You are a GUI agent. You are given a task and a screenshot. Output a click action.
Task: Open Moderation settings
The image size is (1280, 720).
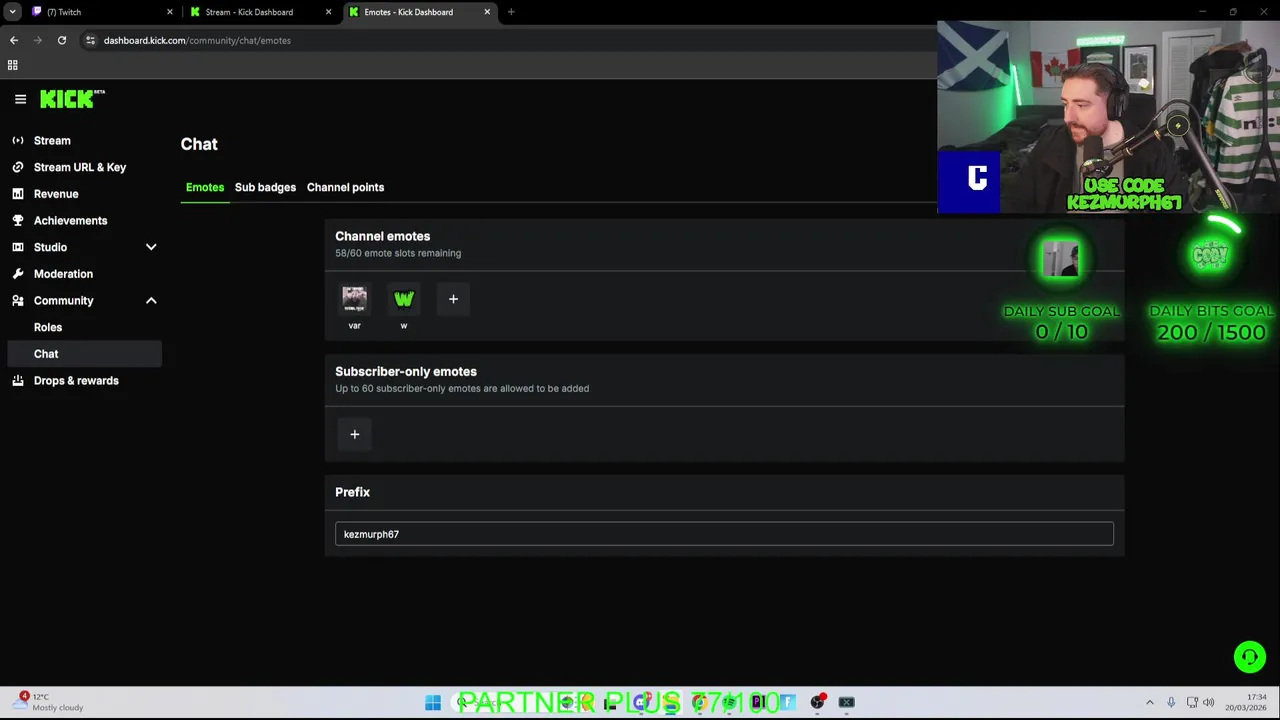(63, 274)
